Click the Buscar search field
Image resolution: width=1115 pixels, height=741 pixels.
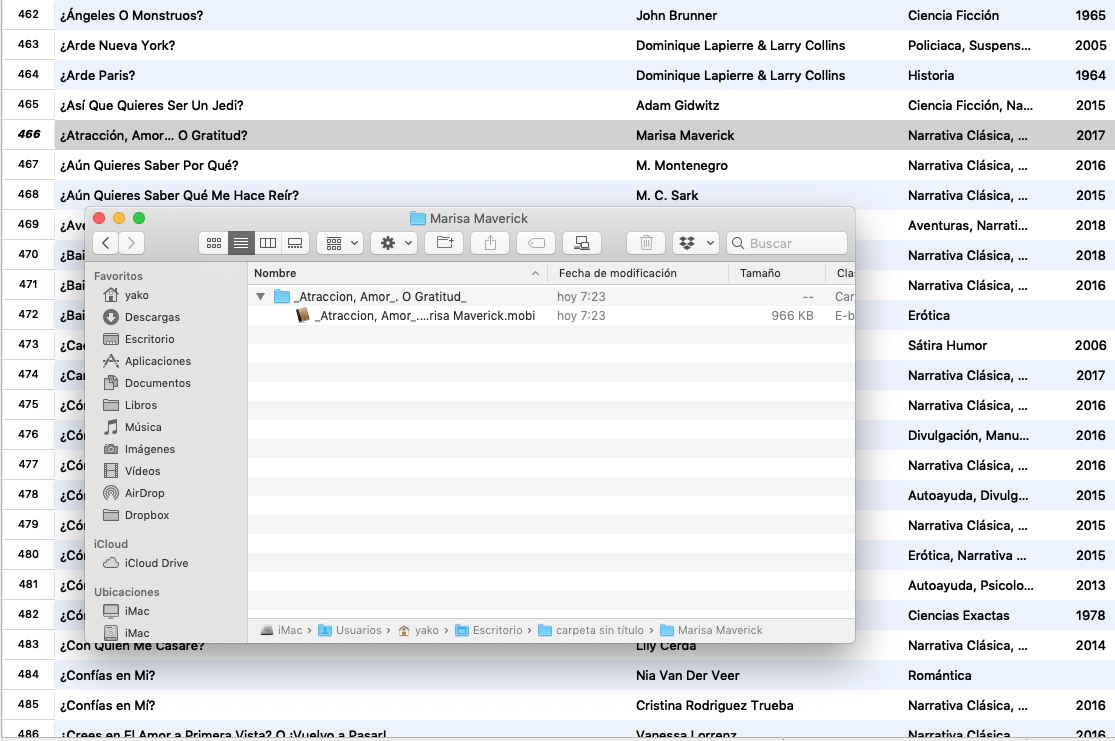click(x=786, y=243)
